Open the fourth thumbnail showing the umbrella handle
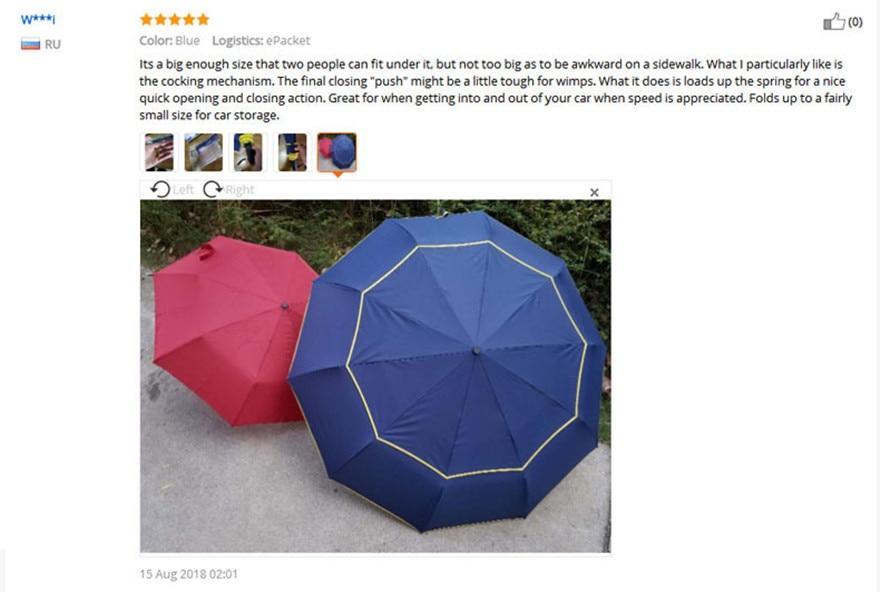This screenshot has height=592, width=880. point(292,152)
